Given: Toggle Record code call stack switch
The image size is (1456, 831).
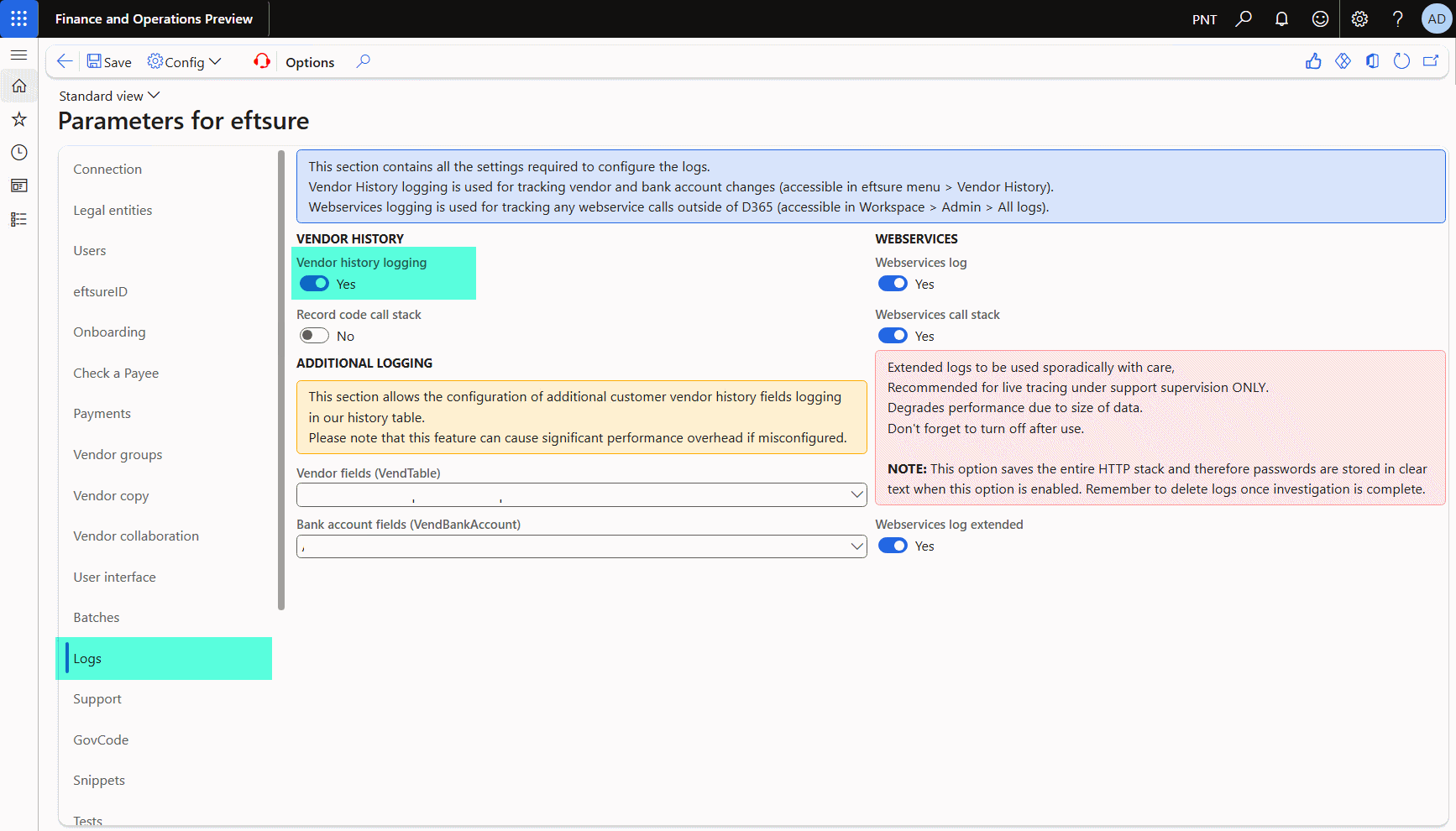Looking at the screenshot, I should pyautogui.click(x=314, y=336).
